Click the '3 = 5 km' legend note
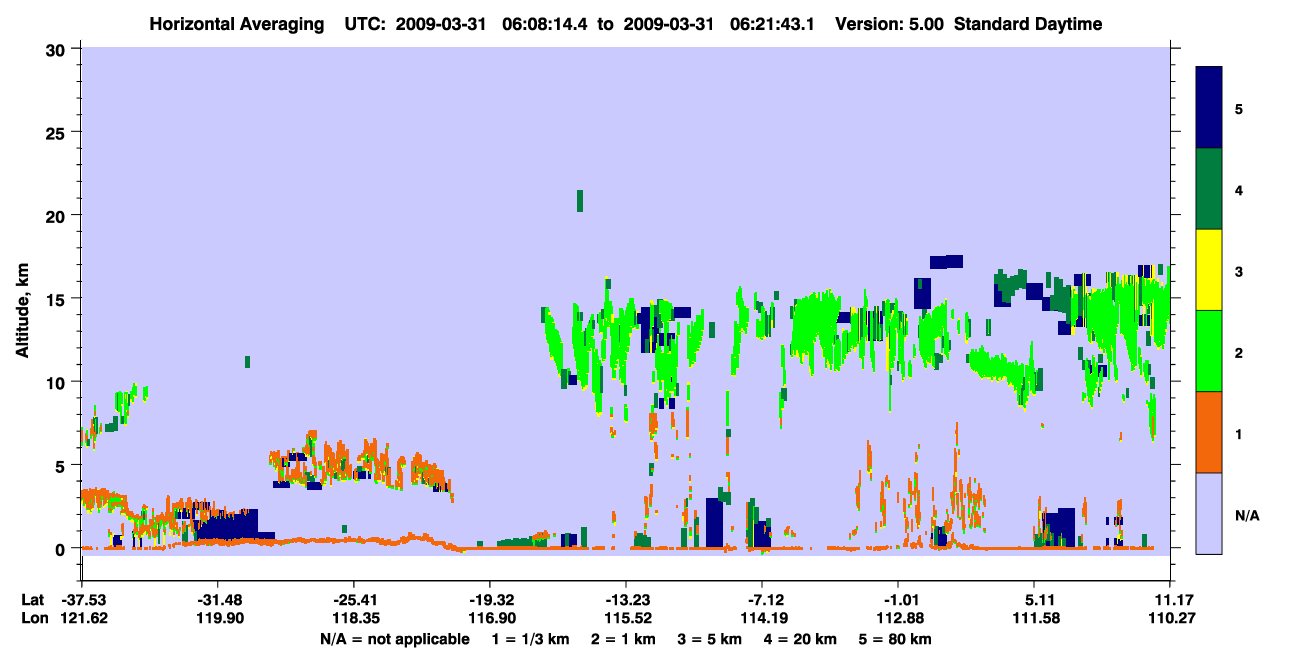Viewport: 1300px width, 667px height. coord(712,639)
